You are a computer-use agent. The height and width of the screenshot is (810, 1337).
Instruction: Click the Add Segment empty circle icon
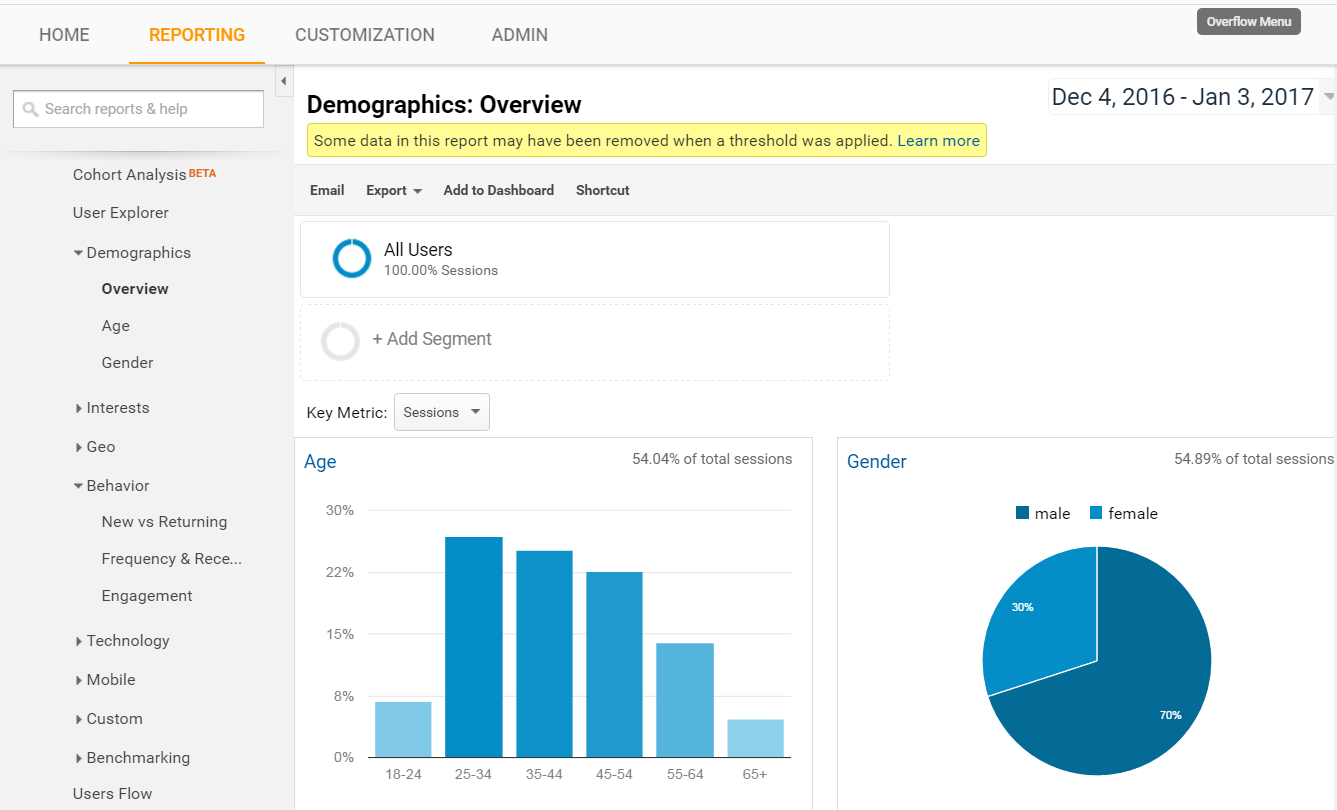pyautogui.click(x=340, y=340)
